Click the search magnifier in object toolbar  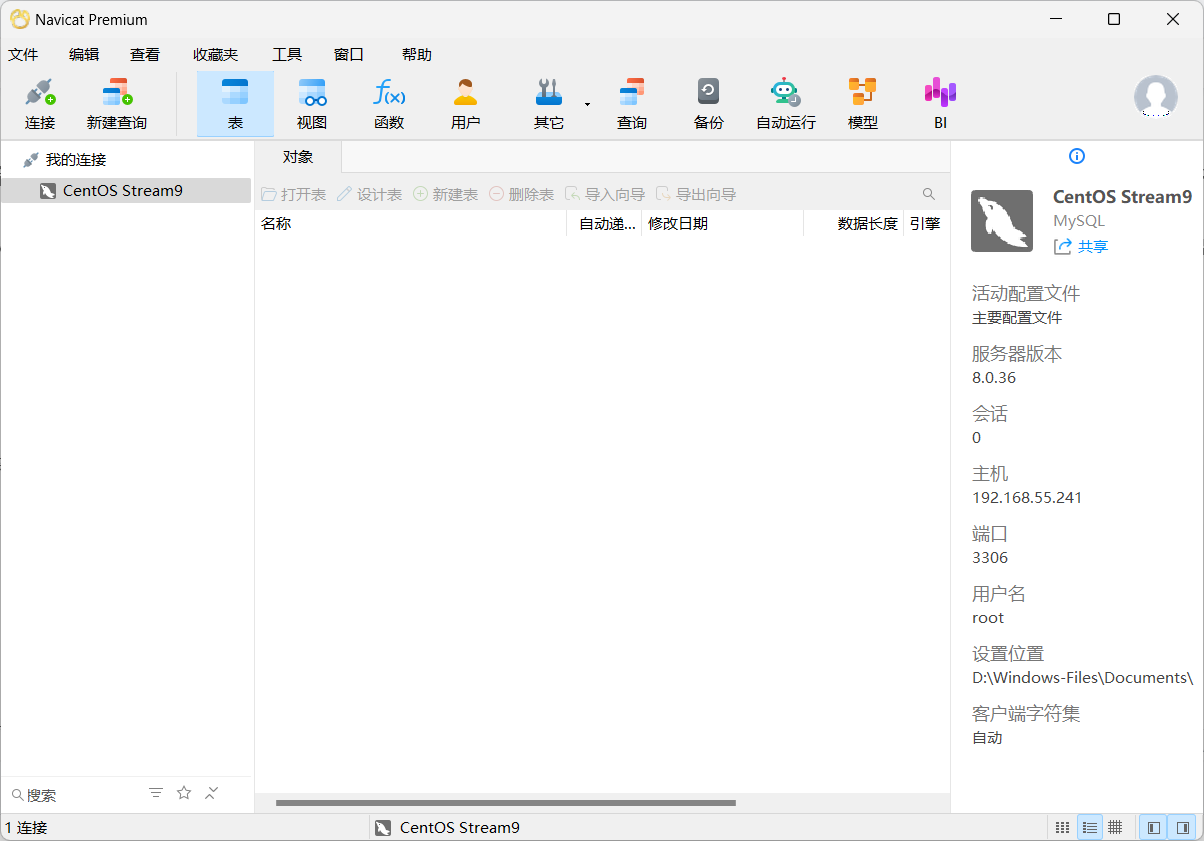coord(929,194)
